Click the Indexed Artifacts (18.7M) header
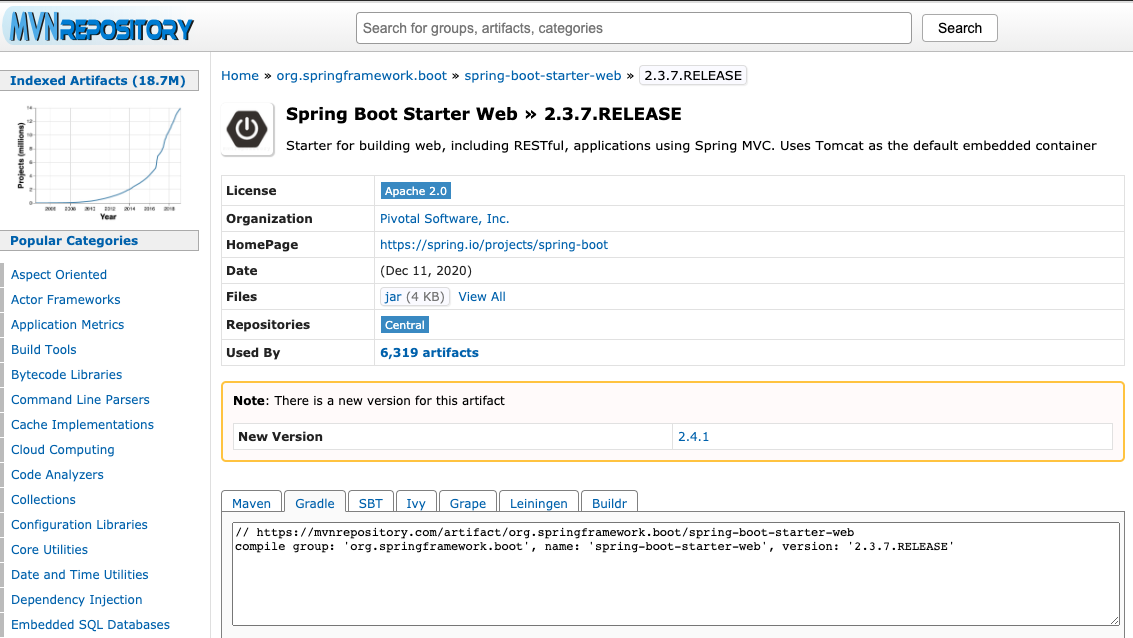The width and height of the screenshot is (1133, 638). (98, 81)
